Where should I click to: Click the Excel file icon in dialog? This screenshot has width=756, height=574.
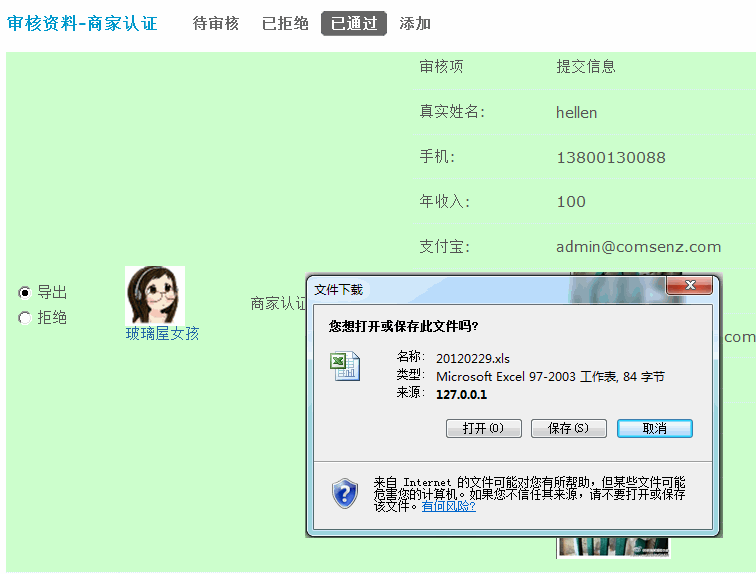coord(345,366)
